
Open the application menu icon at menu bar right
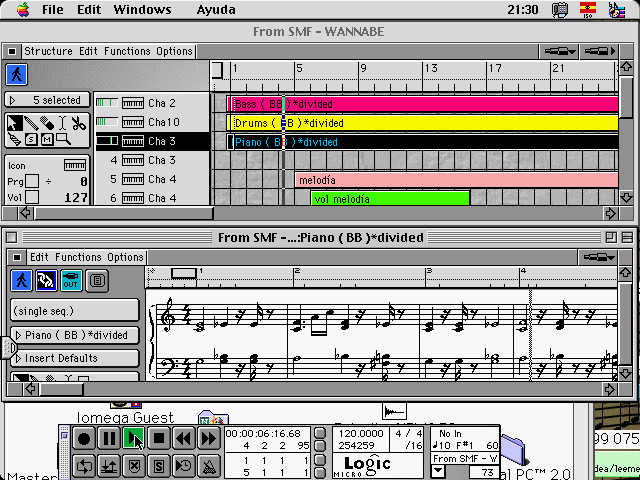(x=616, y=10)
